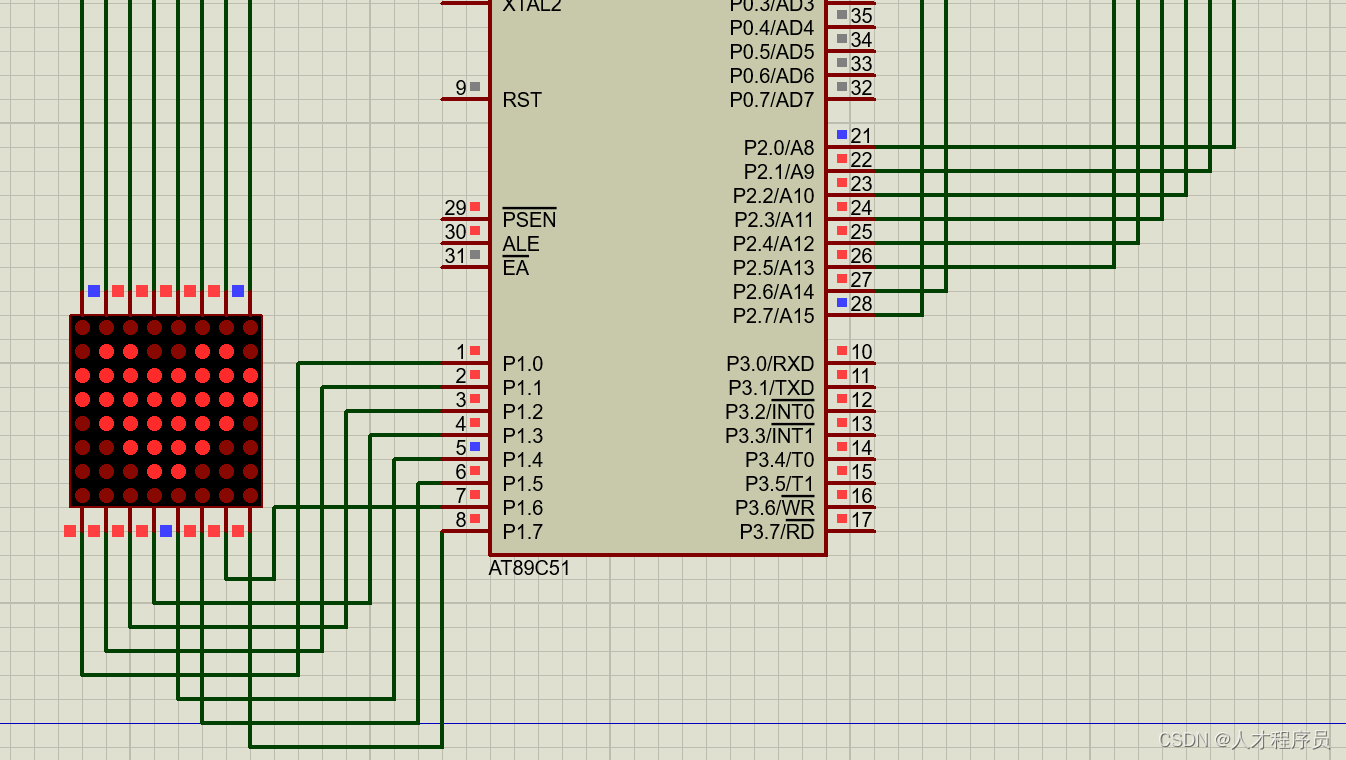Select the P3.3/INT1 pin label
The height and width of the screenshot is (760, 1346).
770,436
